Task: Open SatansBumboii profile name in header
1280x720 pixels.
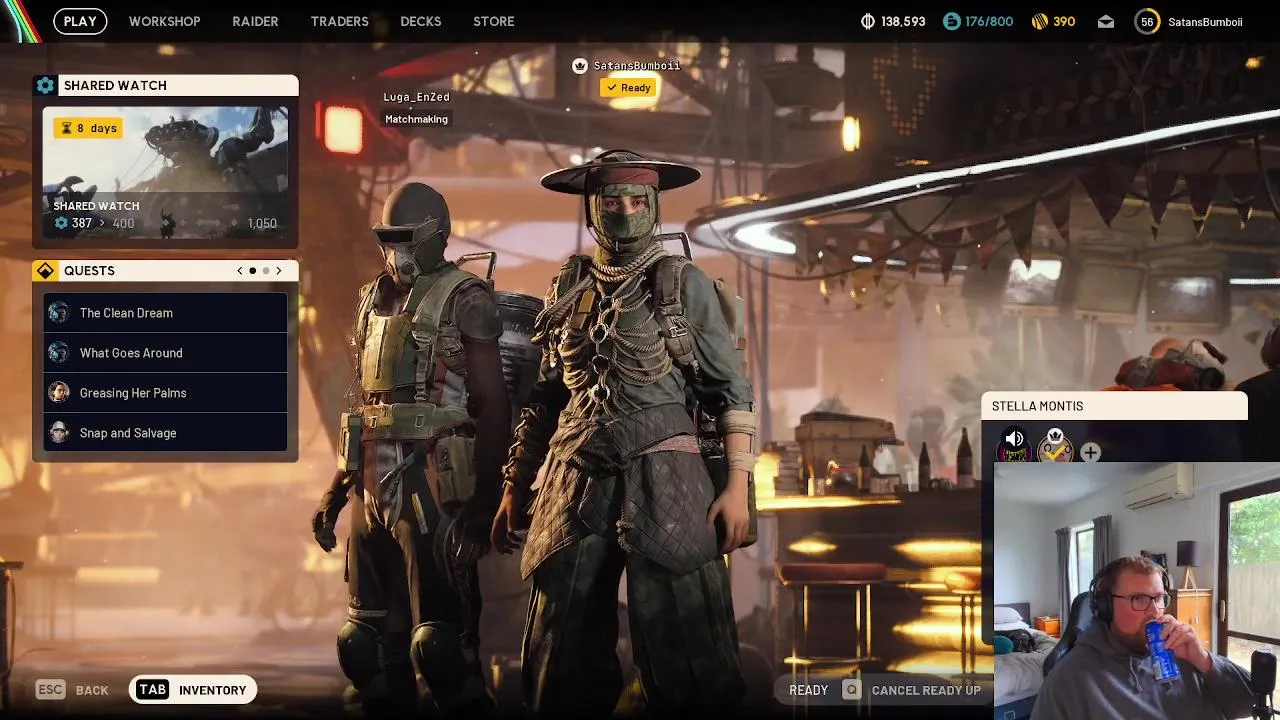Action: pyautogui.click(x=1205, y=21)
